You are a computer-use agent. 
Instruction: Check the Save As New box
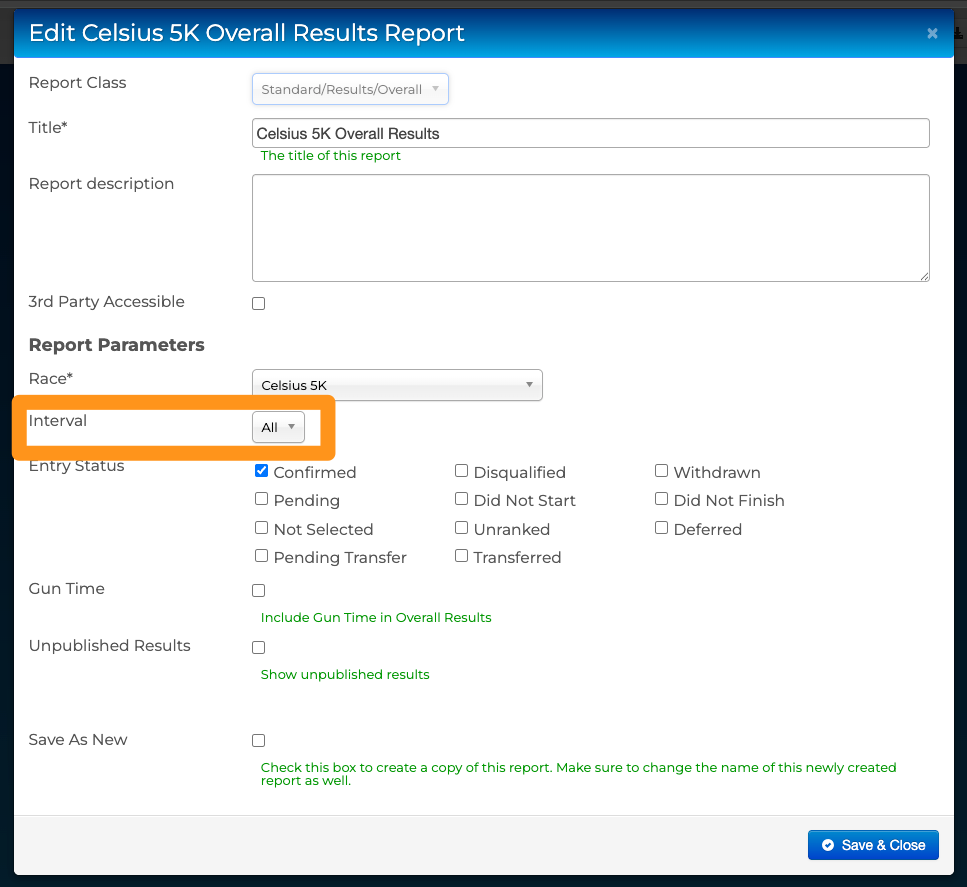pyautogui.click(x=259, y=741)
